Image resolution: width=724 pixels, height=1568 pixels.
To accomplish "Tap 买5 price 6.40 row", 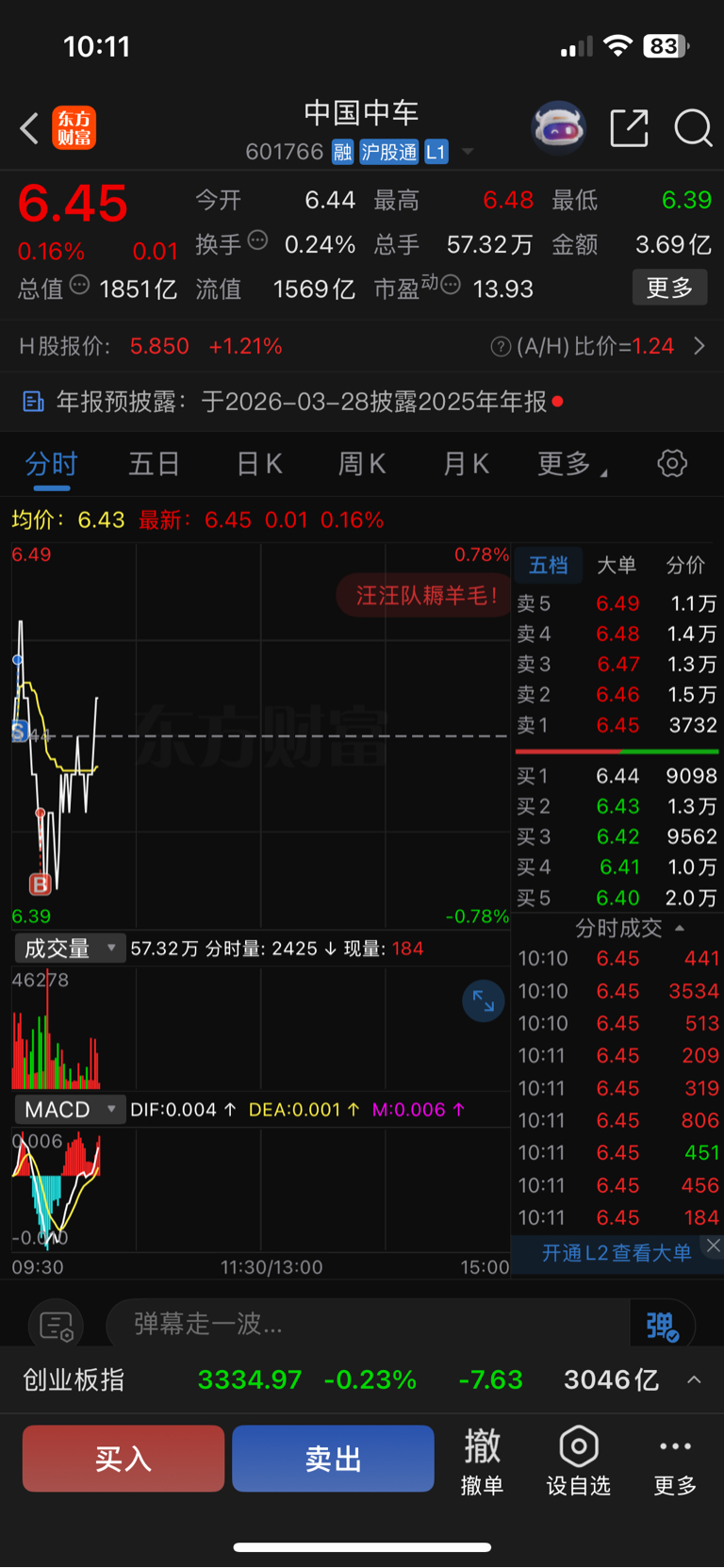I will click(x=617, y=898).
